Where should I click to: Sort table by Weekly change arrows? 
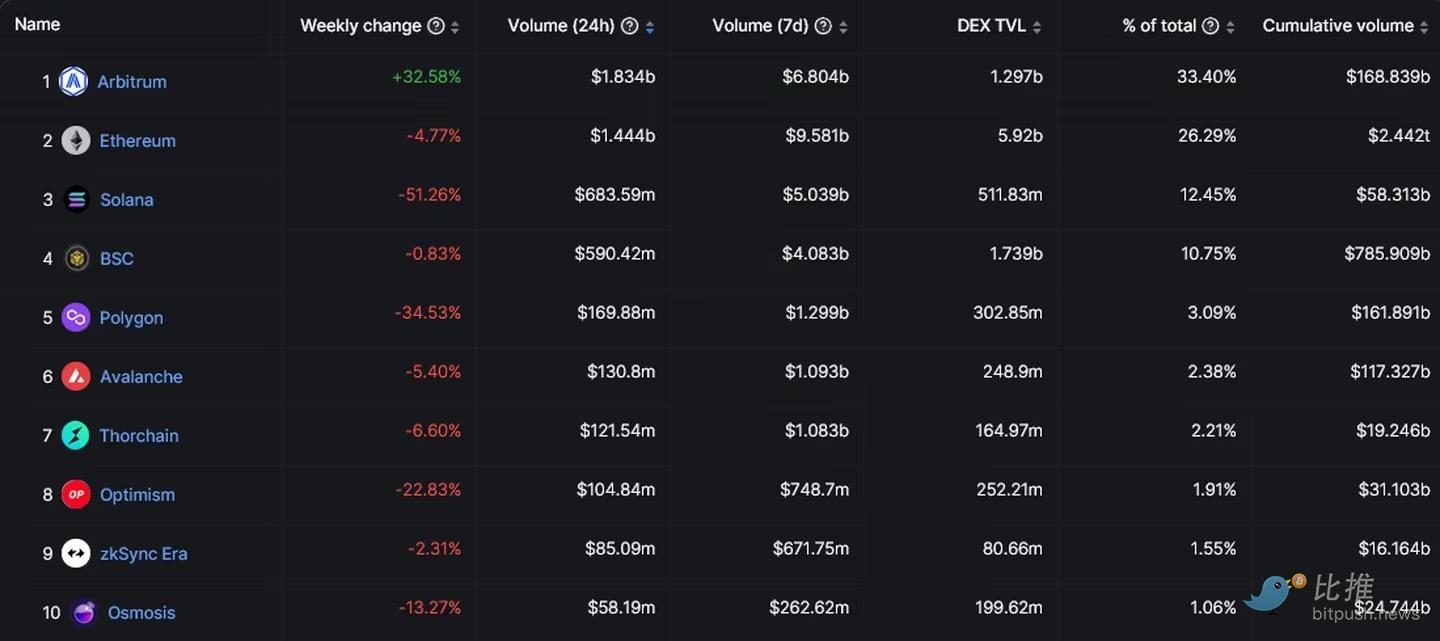click(x=455, y=28)
